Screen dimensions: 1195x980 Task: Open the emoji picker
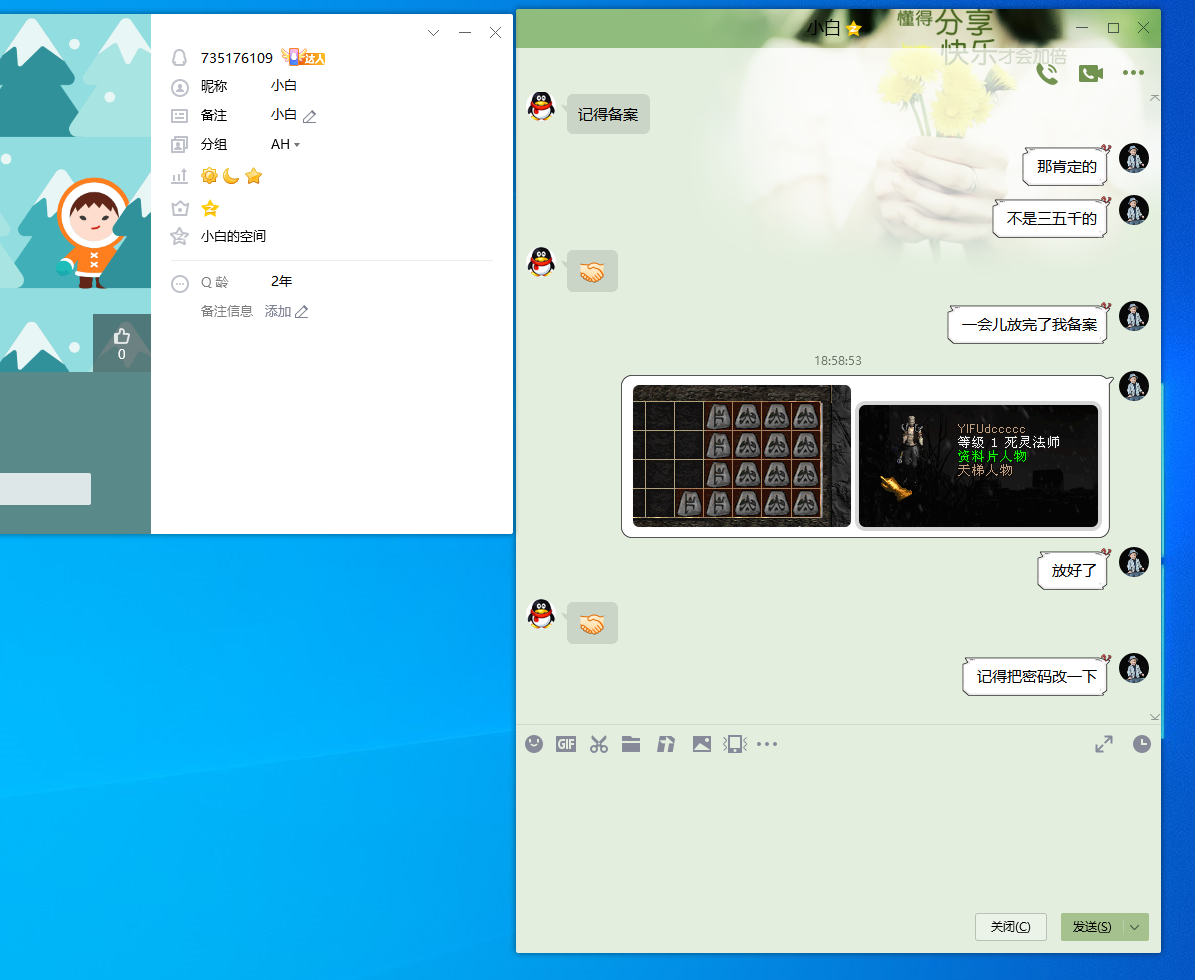pyautogui.click(x=534, y=744)
